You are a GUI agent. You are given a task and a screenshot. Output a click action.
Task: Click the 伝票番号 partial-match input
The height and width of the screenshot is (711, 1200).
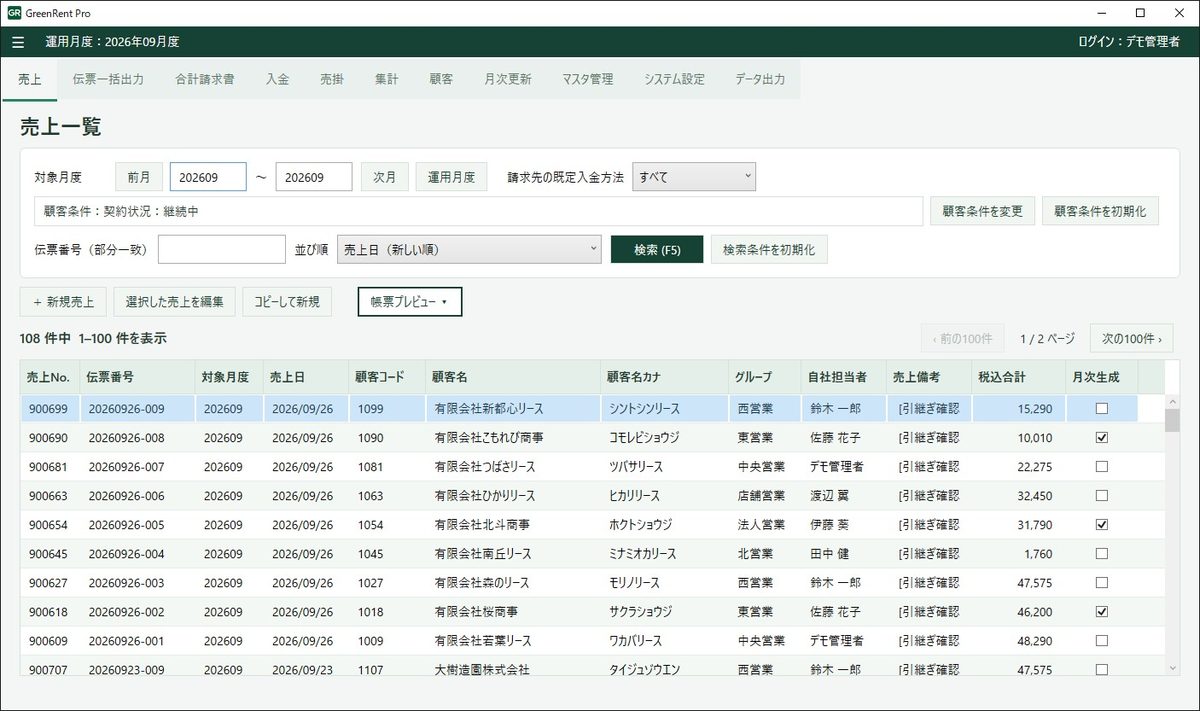click(222, 250)
